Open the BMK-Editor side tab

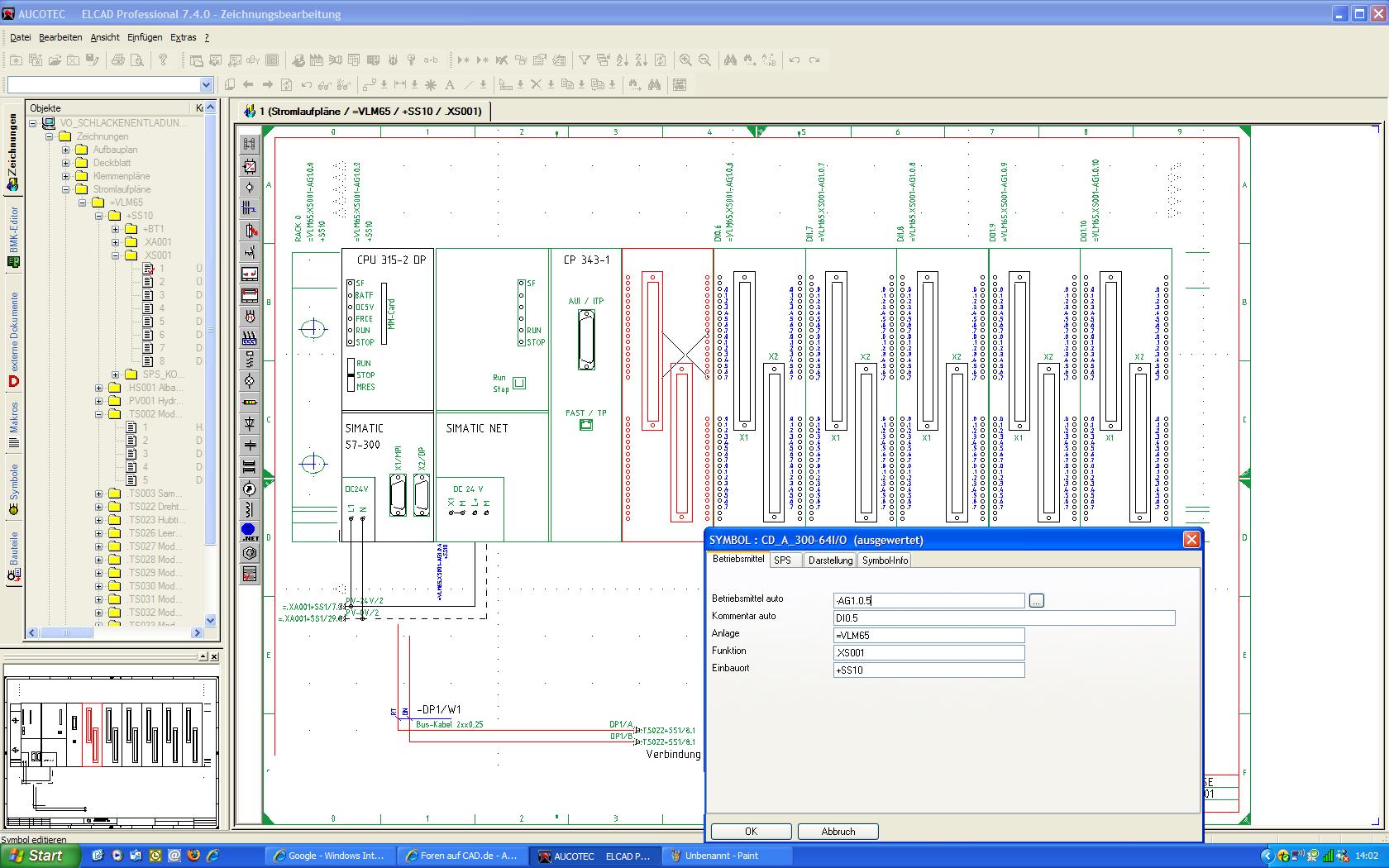[x=13, y=237]
